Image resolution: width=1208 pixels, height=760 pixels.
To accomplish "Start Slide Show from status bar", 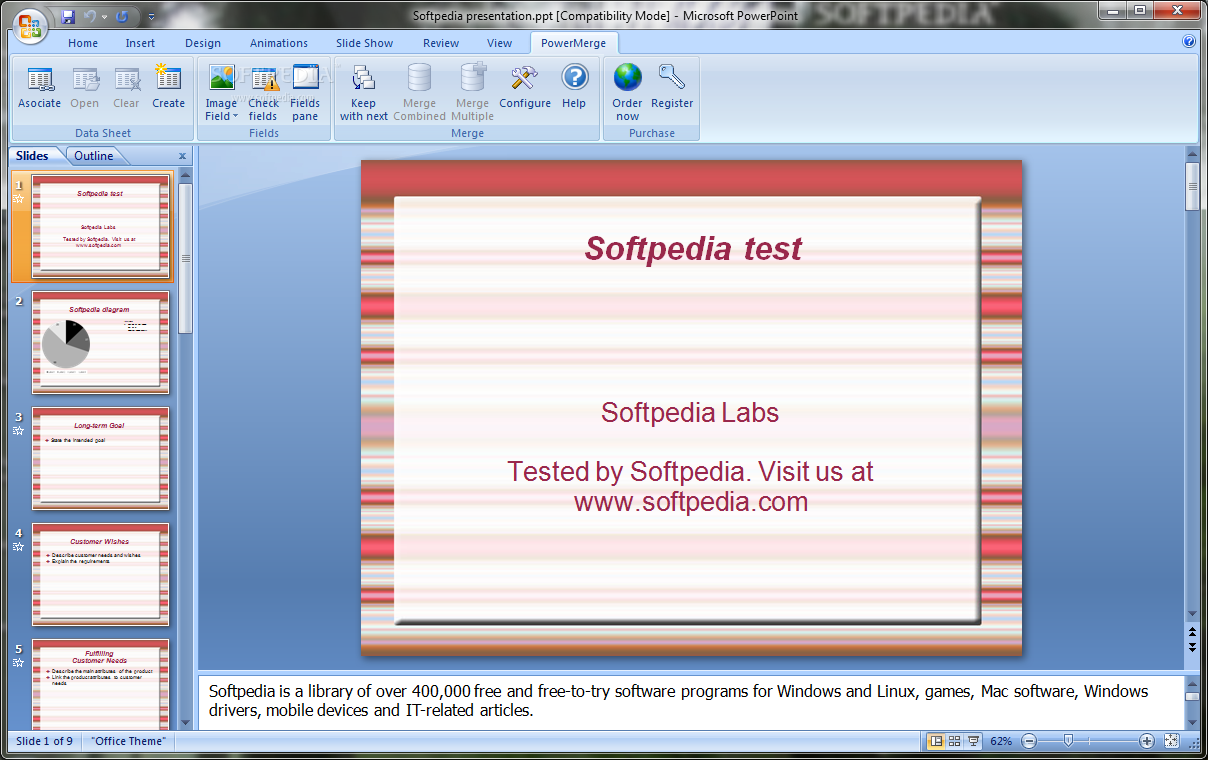I will 973,741.
